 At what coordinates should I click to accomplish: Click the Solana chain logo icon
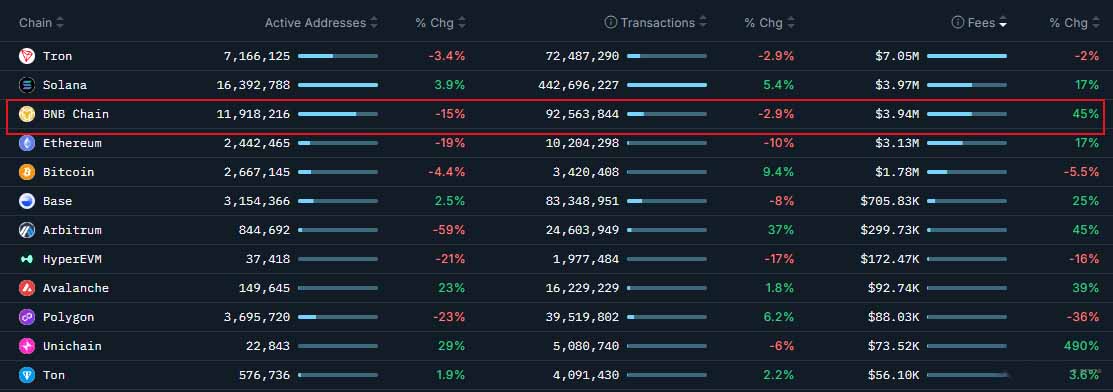pyautogui.click(x=27, y=85)
